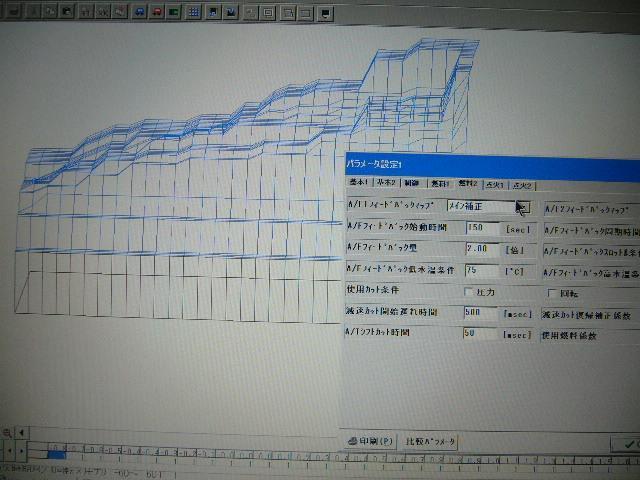This screenshot has width=640, height=480.
Task: Enable the 回転 checkbox
Action: click(x=550, y=293)
